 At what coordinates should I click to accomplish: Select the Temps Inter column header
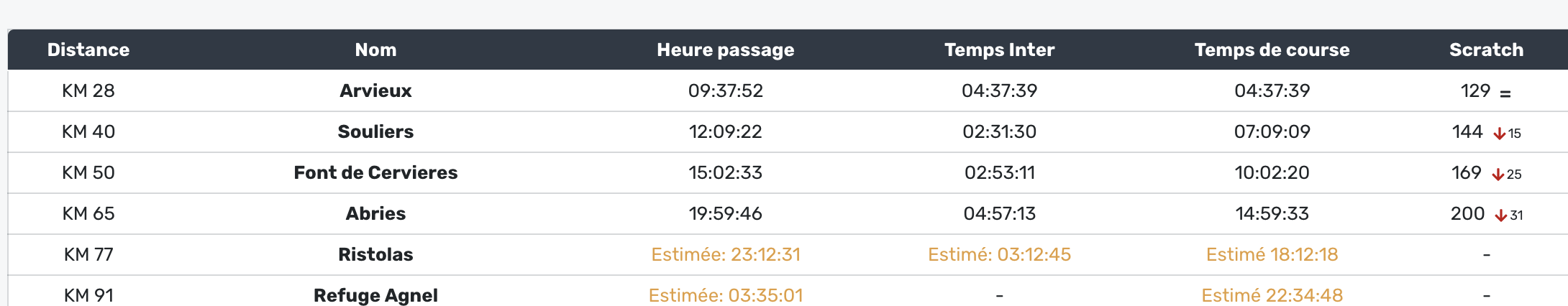[x=999, y=50]
